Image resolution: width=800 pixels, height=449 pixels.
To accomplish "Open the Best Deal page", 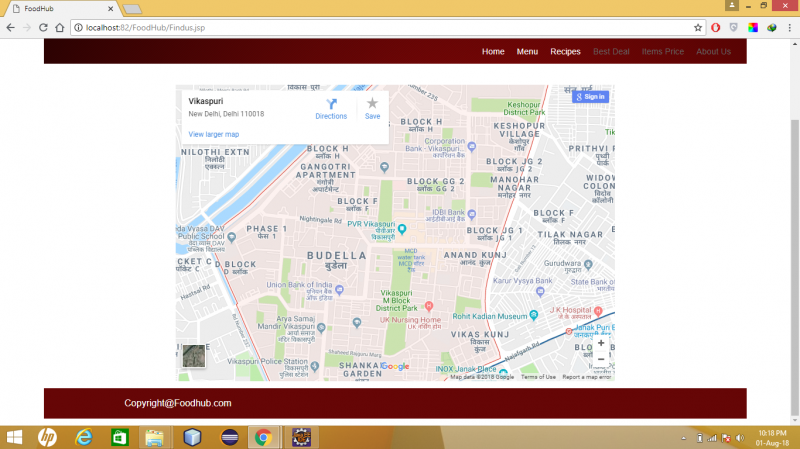I will click(611, 52).
